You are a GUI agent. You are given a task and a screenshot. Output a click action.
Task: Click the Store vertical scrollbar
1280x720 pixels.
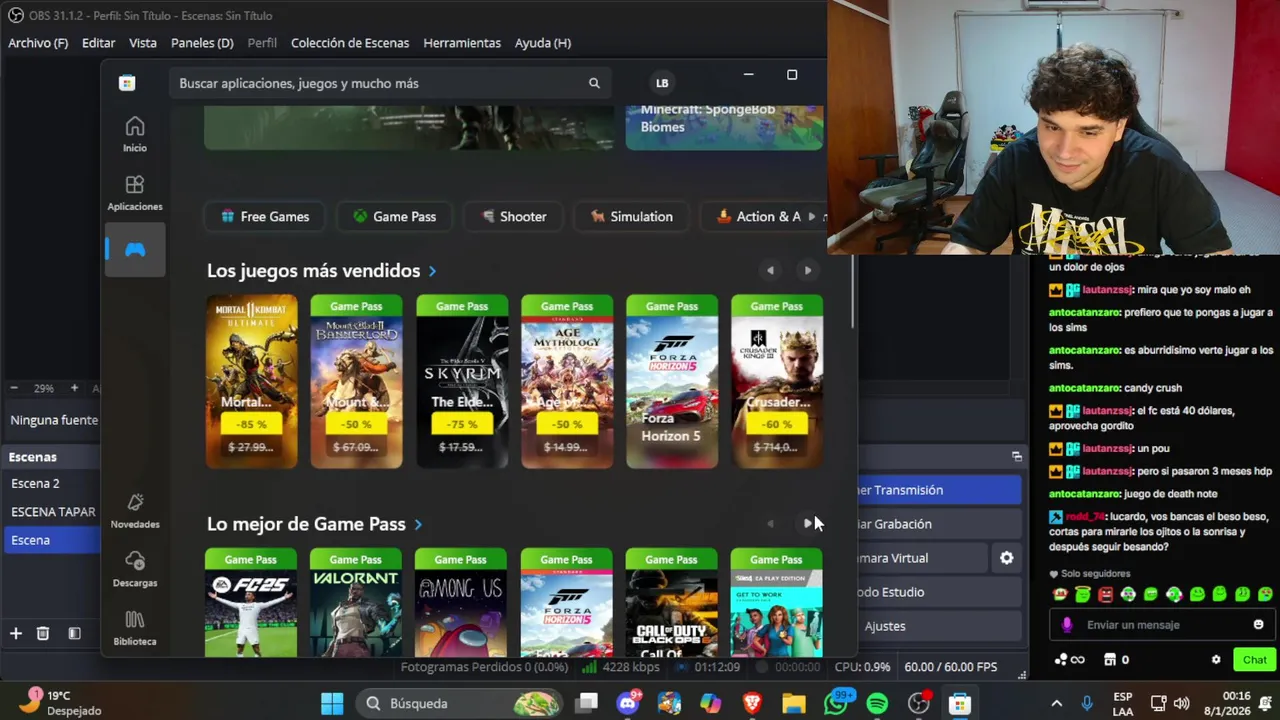(852, 290)
